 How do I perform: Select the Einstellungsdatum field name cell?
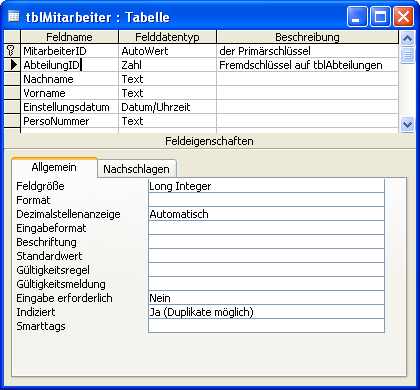(x=69, y=107)
